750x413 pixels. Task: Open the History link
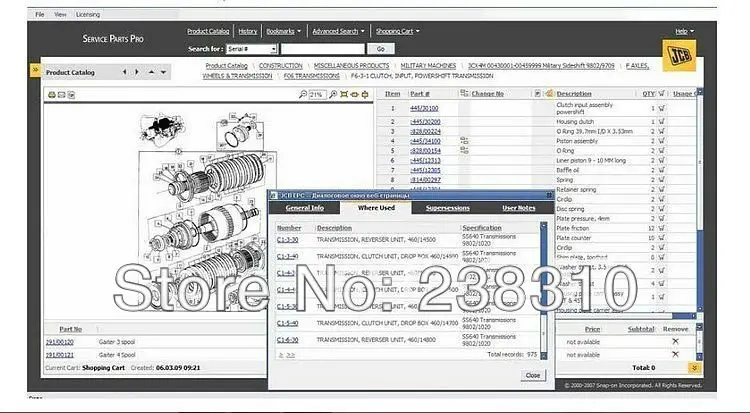coord(248,31)
